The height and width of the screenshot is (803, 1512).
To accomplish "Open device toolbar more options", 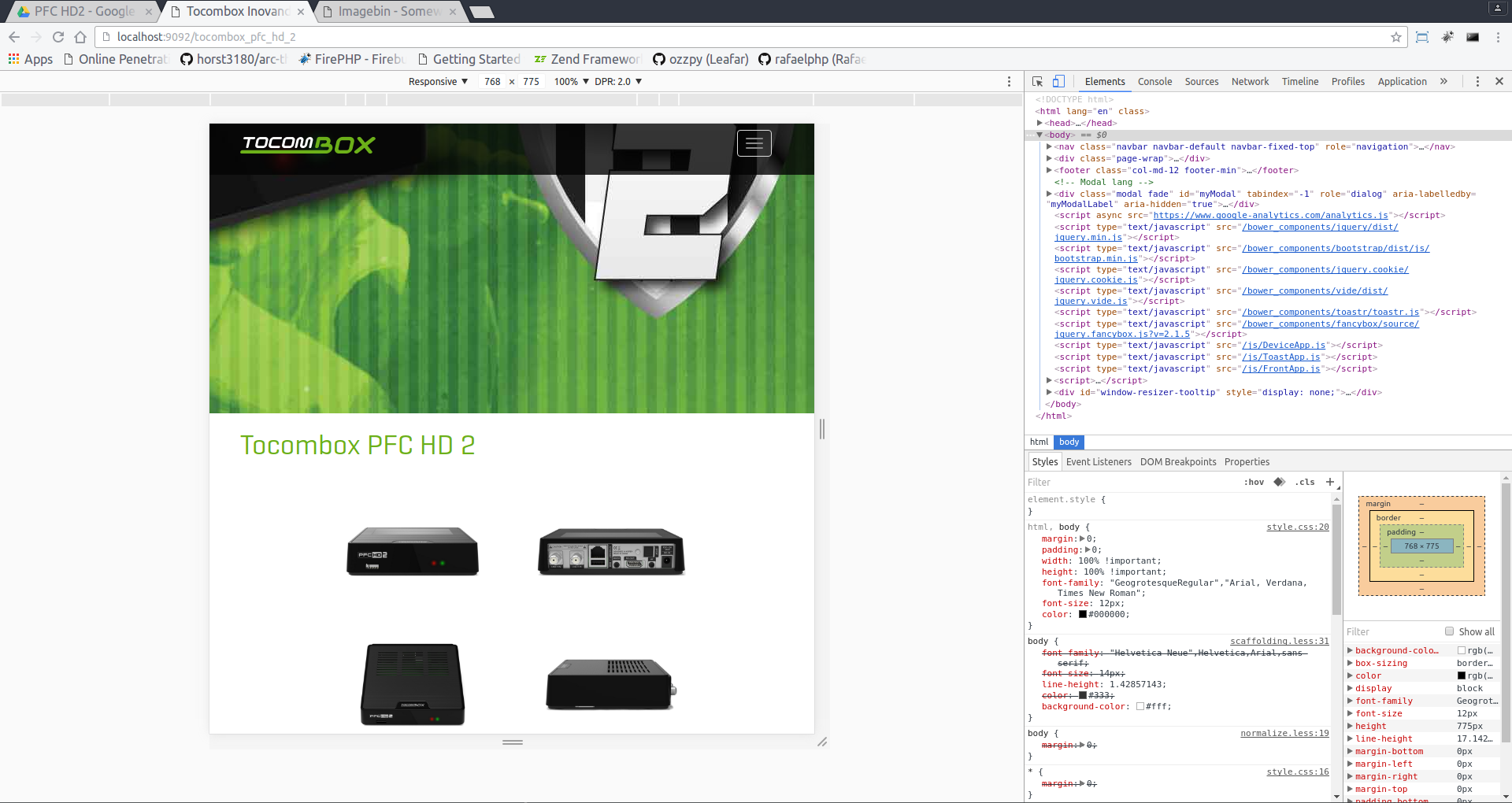I will pyautogui.click(x=1009, y=81).
